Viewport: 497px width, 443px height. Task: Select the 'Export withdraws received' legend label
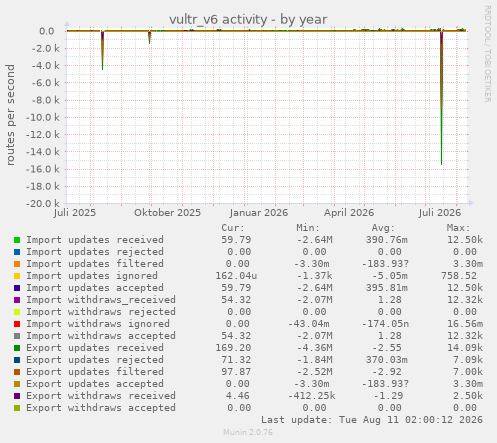(x=101, y=396)
